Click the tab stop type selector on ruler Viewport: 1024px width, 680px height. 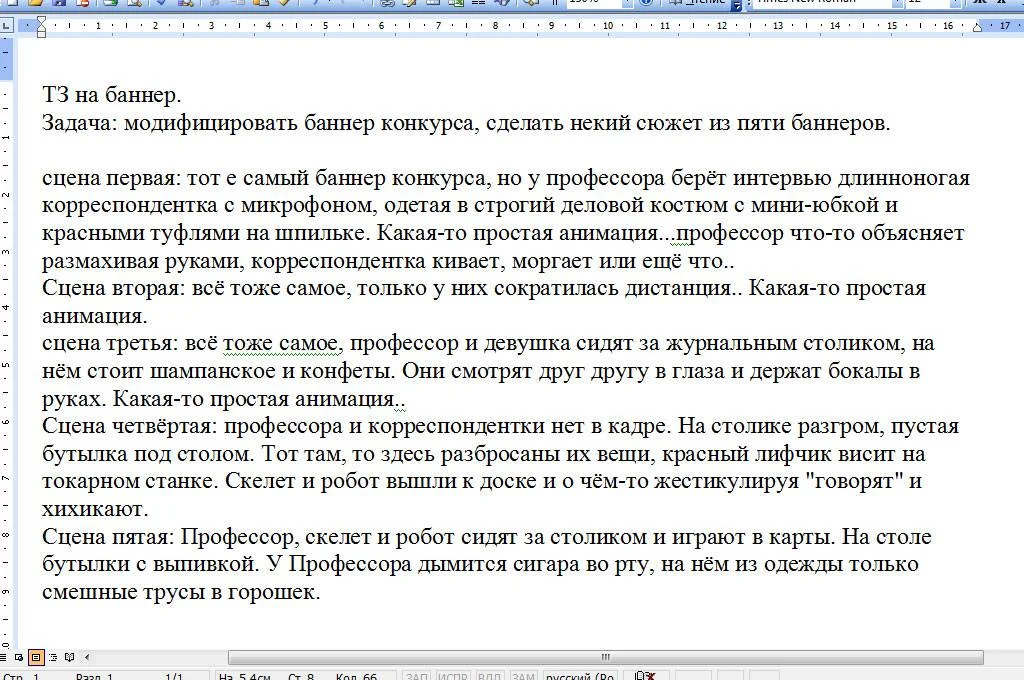click(x=6, y=26)
